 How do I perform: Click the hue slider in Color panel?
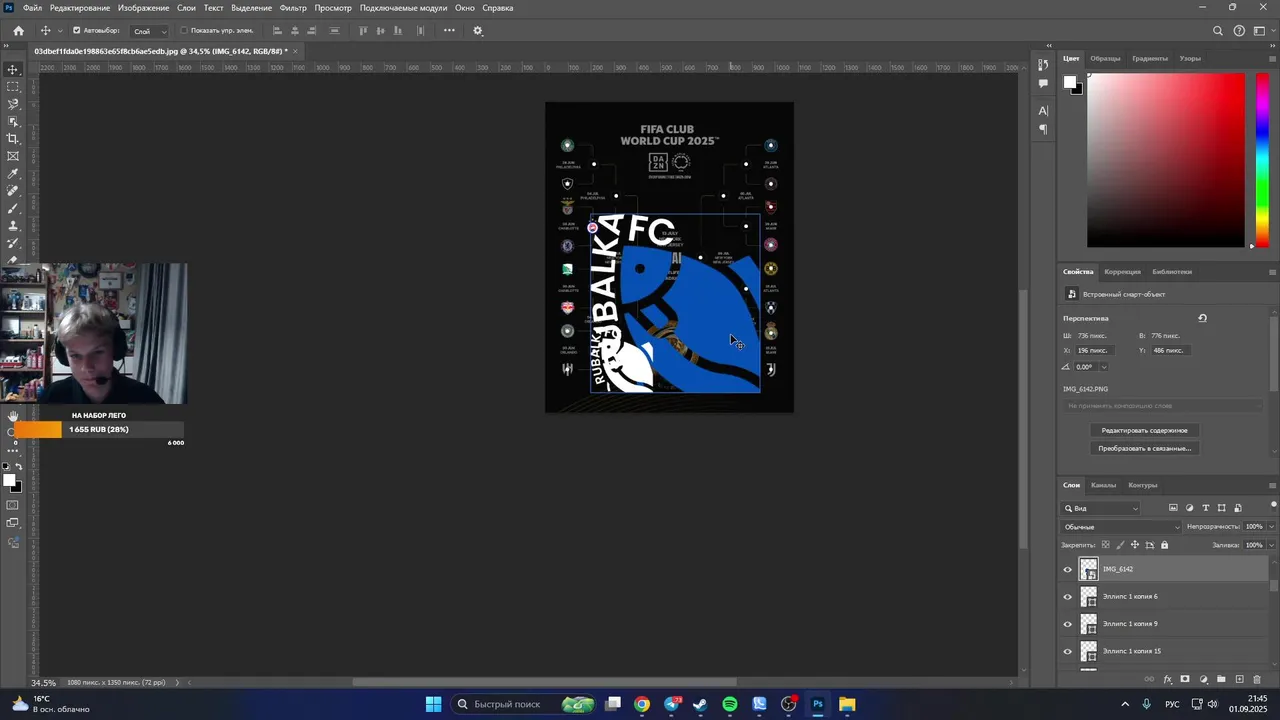(1262, 160)
